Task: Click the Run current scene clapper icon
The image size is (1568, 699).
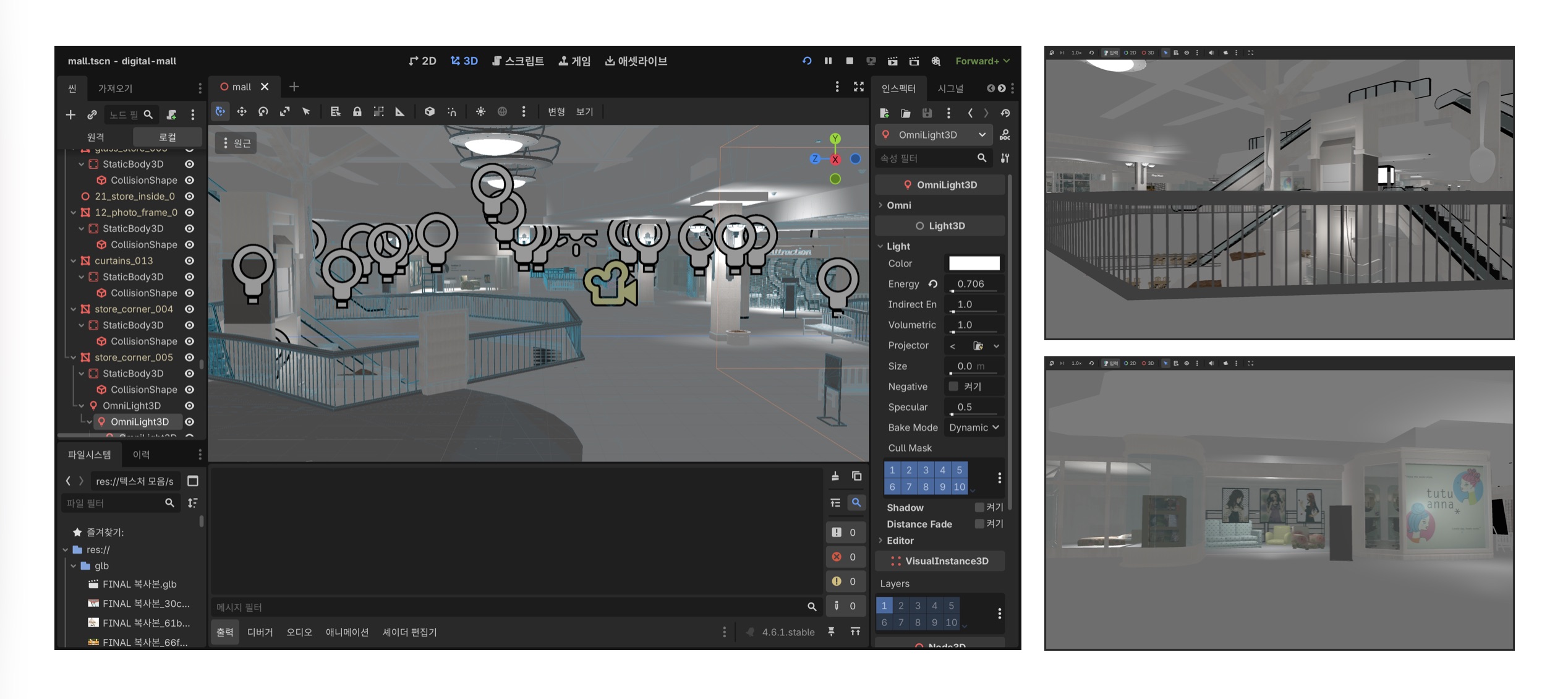Action: (x=892, y=61)
